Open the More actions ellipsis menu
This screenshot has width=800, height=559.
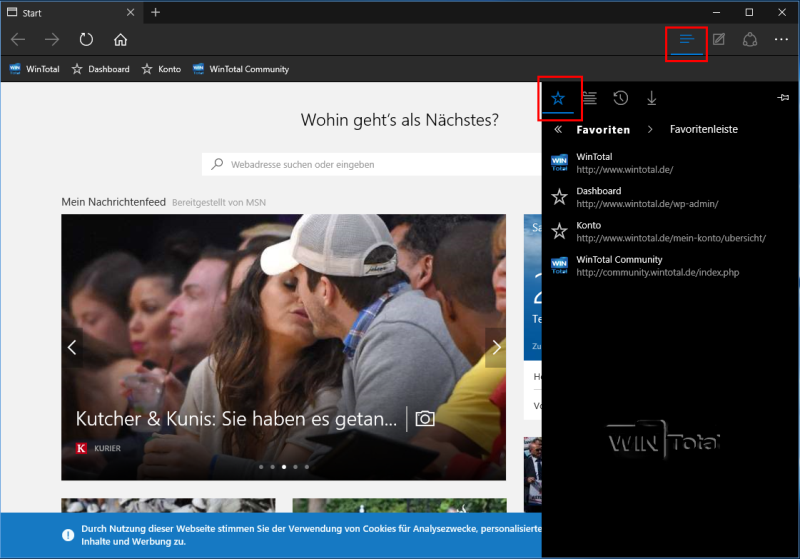[781, 40]
